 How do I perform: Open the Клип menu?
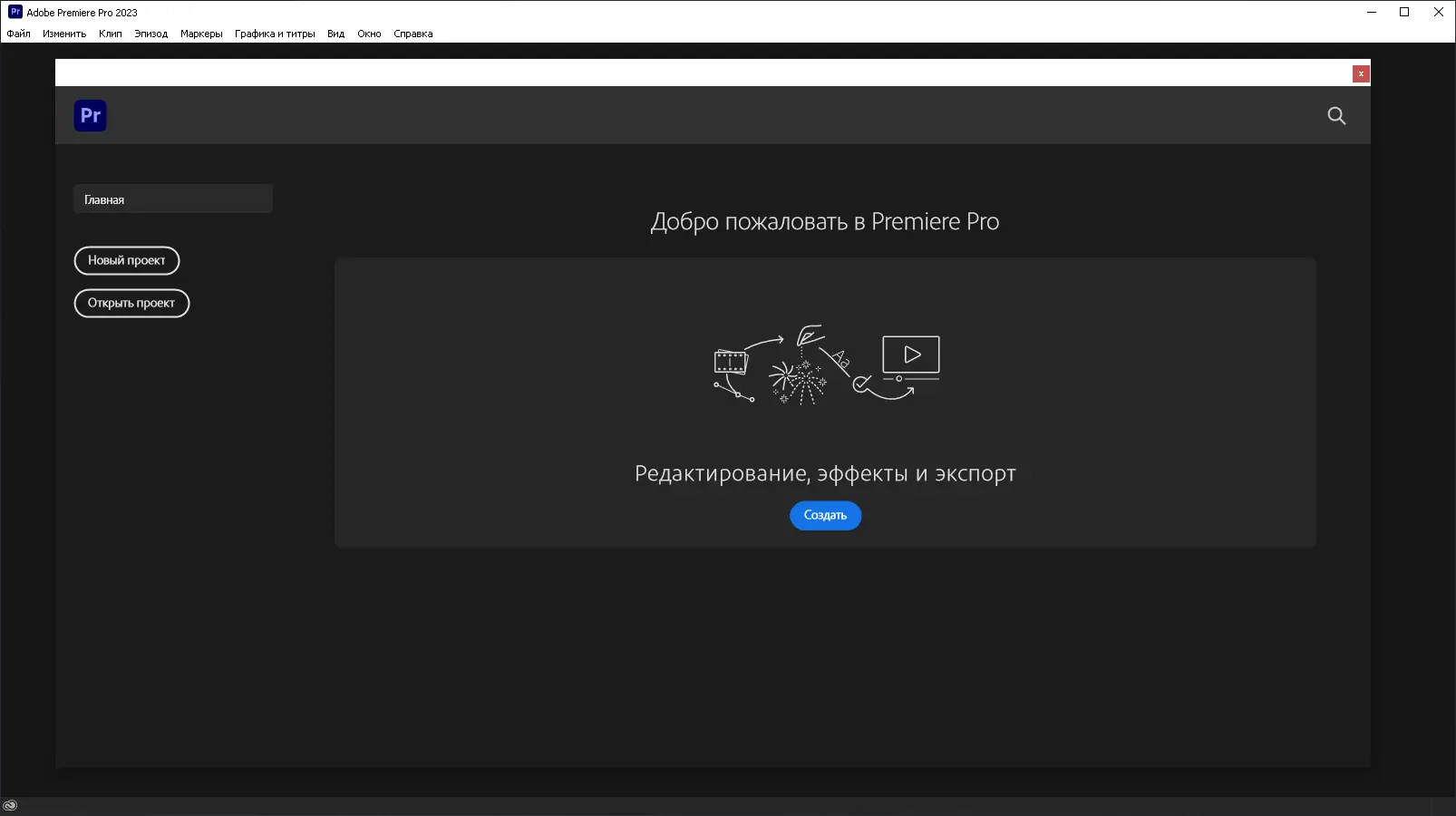pos(110,33)
